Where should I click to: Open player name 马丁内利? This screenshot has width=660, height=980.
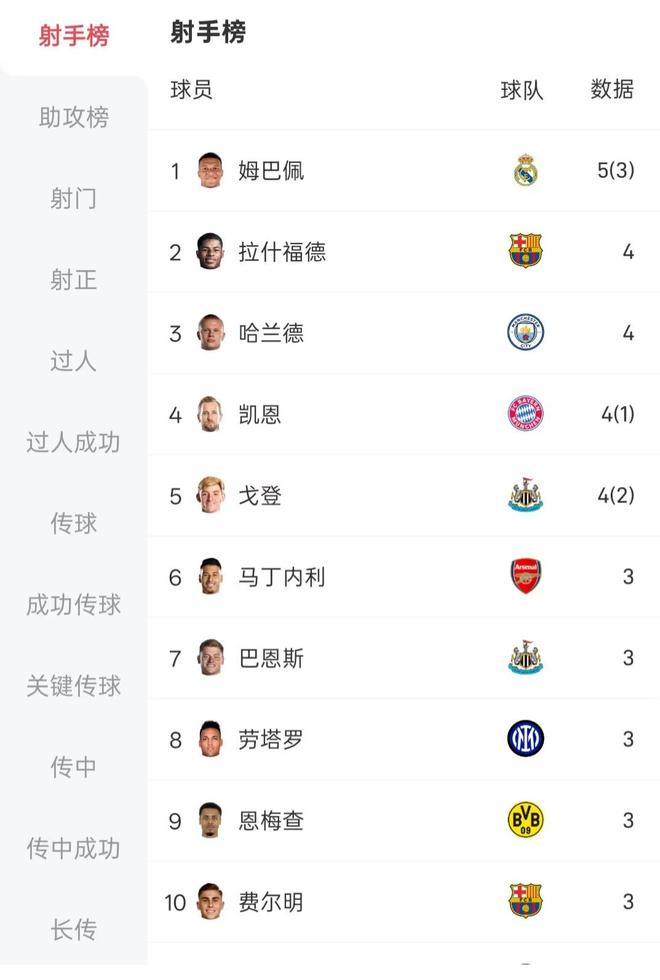(282, 577)
